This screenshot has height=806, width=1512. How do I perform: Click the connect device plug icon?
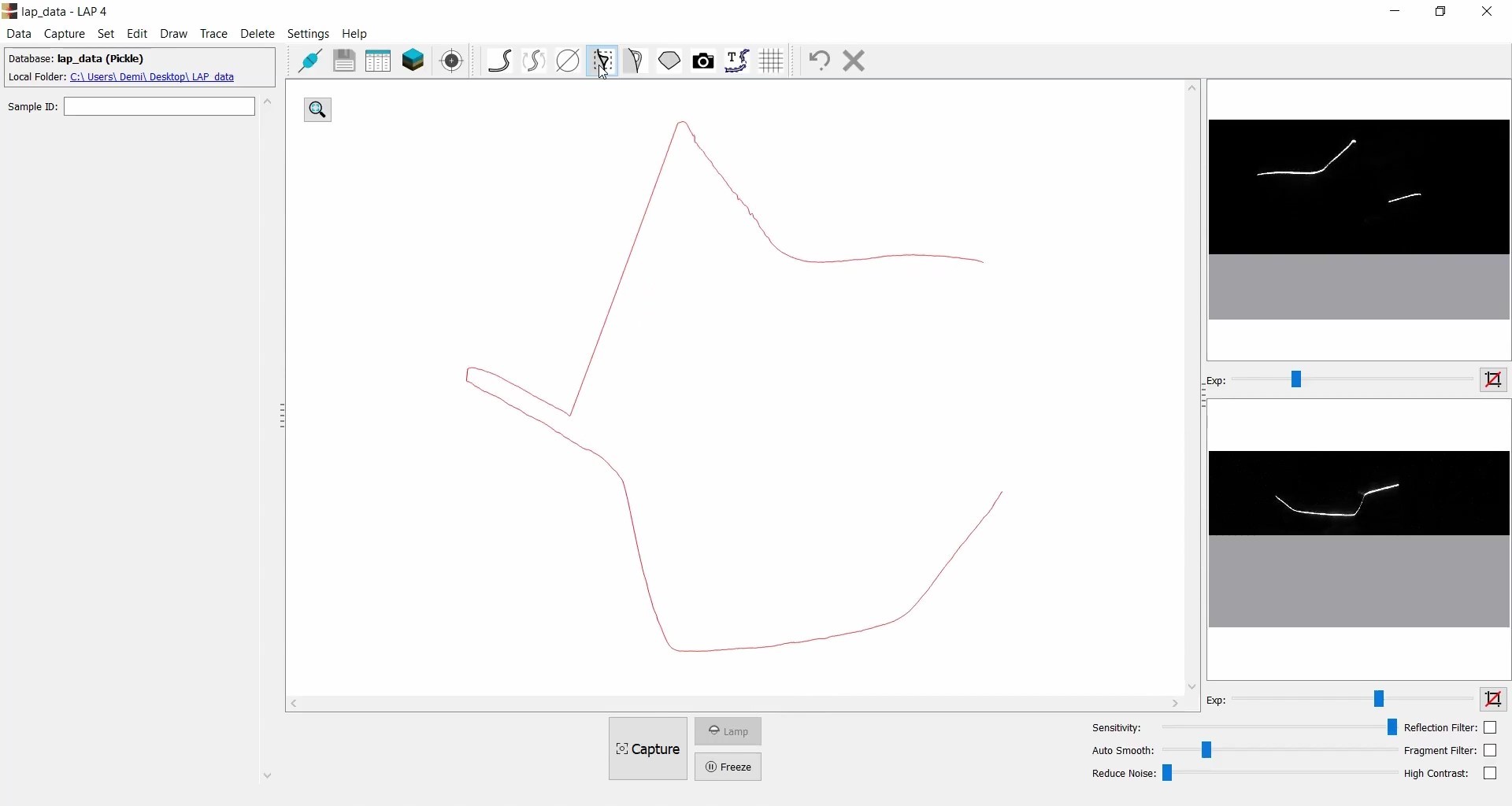tap(311, 61)
